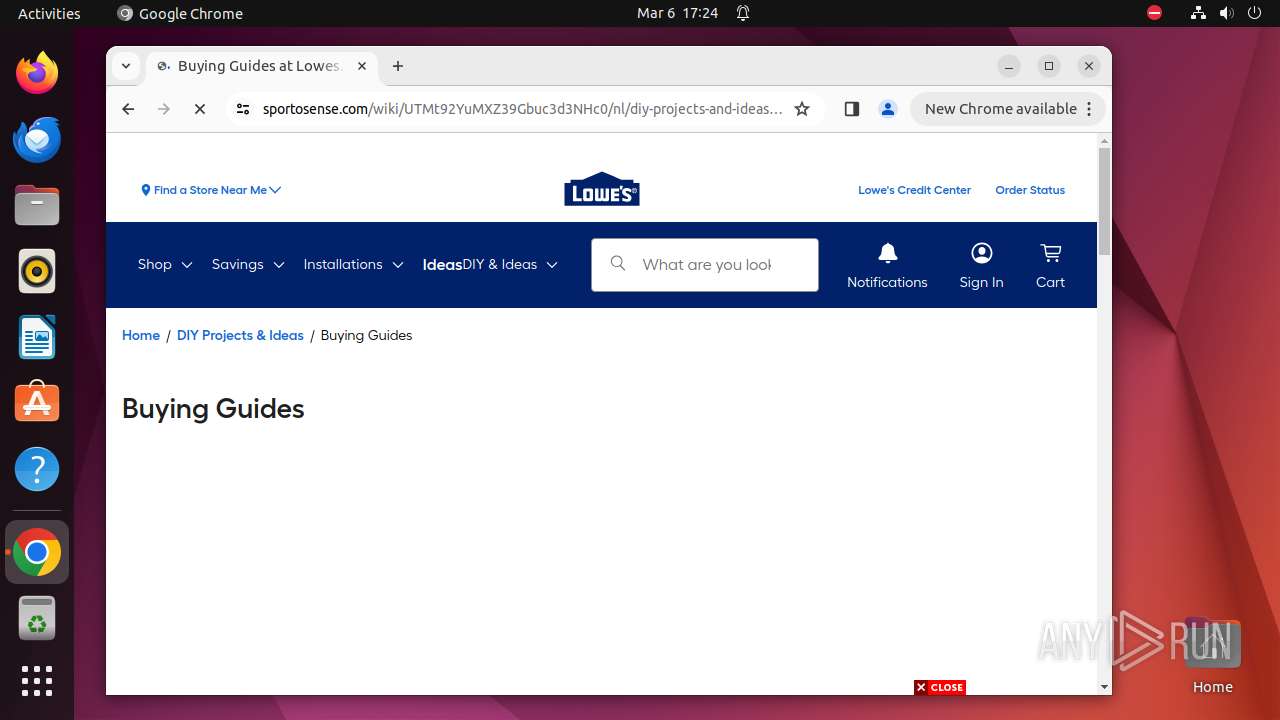Open the Help icon in dock
This screenshot has width=1280, height=720.
coord(37,468)
